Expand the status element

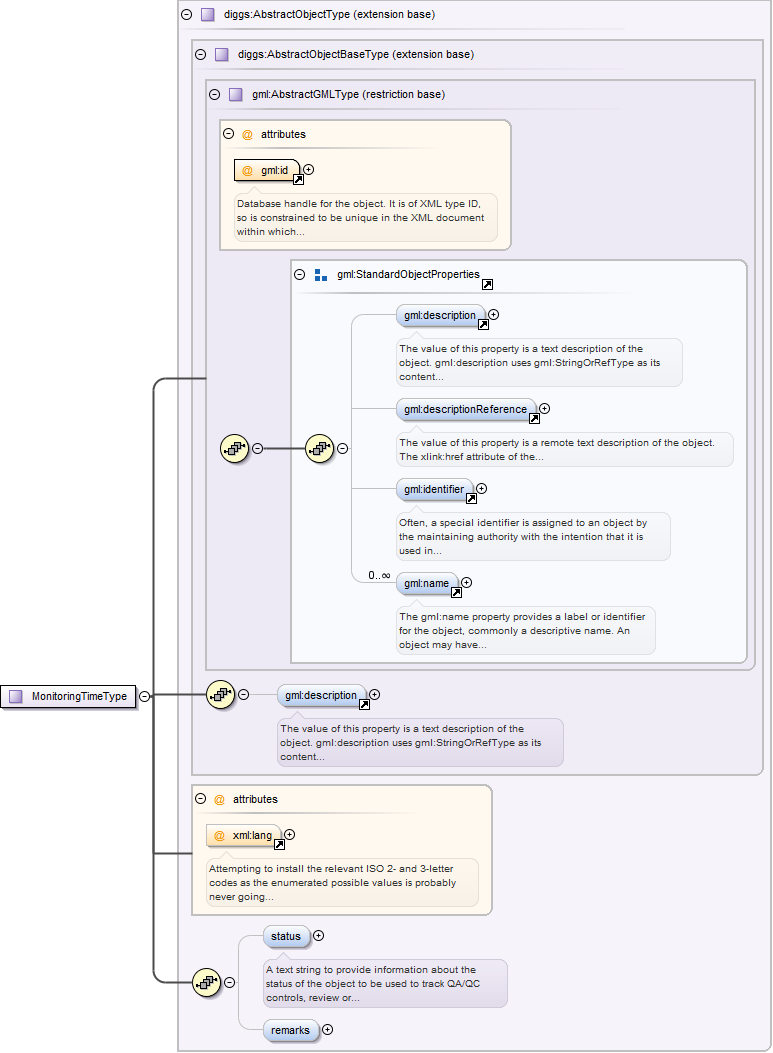(x=319, y=936)
